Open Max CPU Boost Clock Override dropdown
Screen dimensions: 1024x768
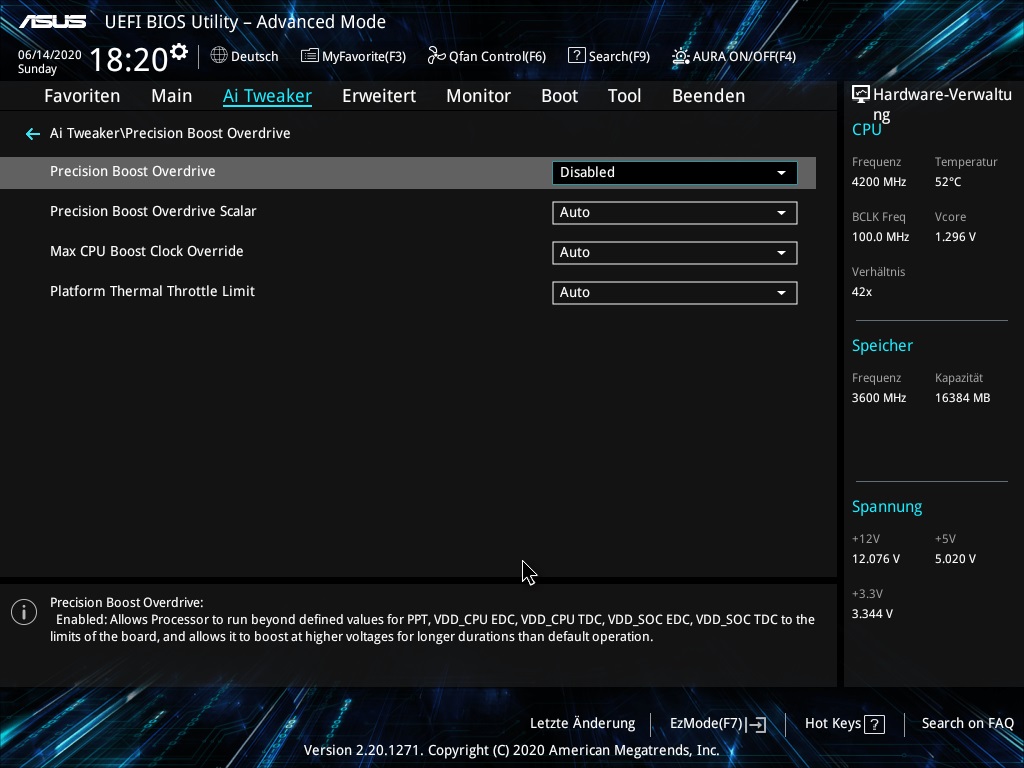click(x=675, y=253)
